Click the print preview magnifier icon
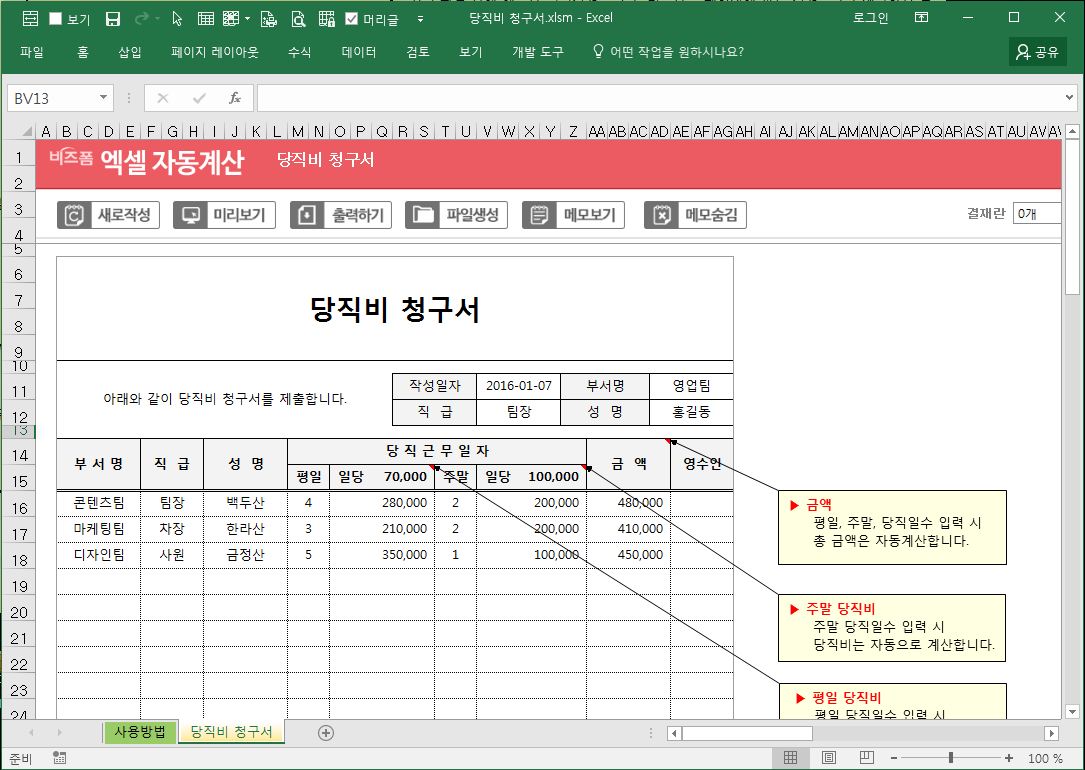 pyautogui.click(x=298, y=18)
